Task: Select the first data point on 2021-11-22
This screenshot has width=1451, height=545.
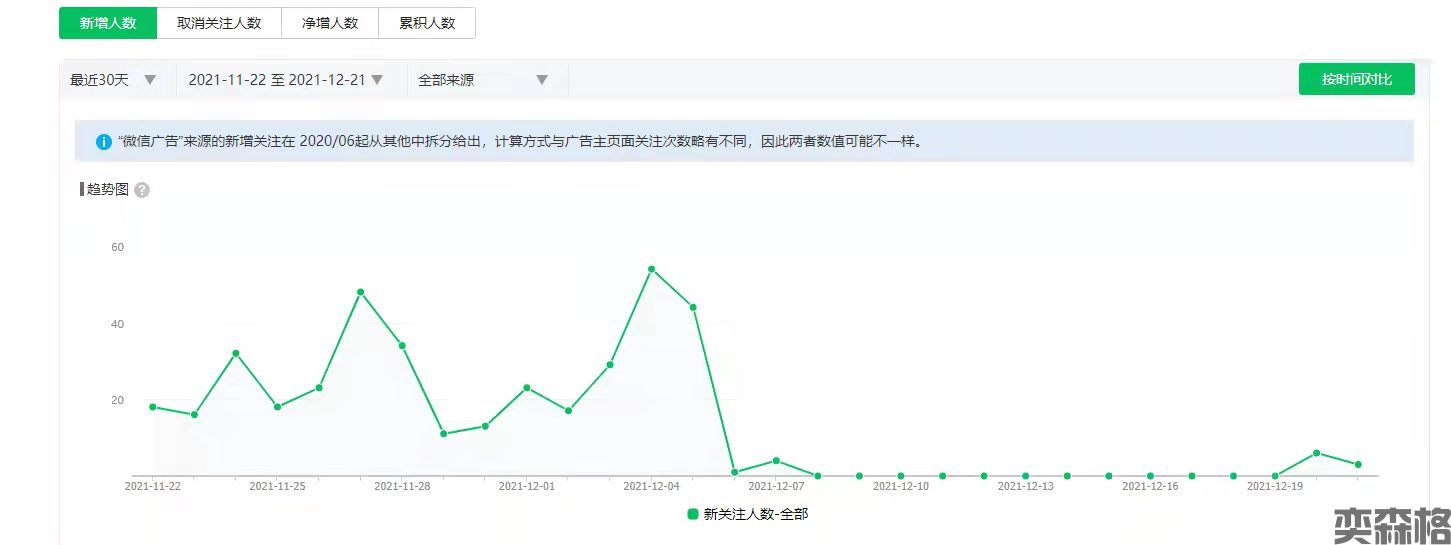Action: pos(153,407)
